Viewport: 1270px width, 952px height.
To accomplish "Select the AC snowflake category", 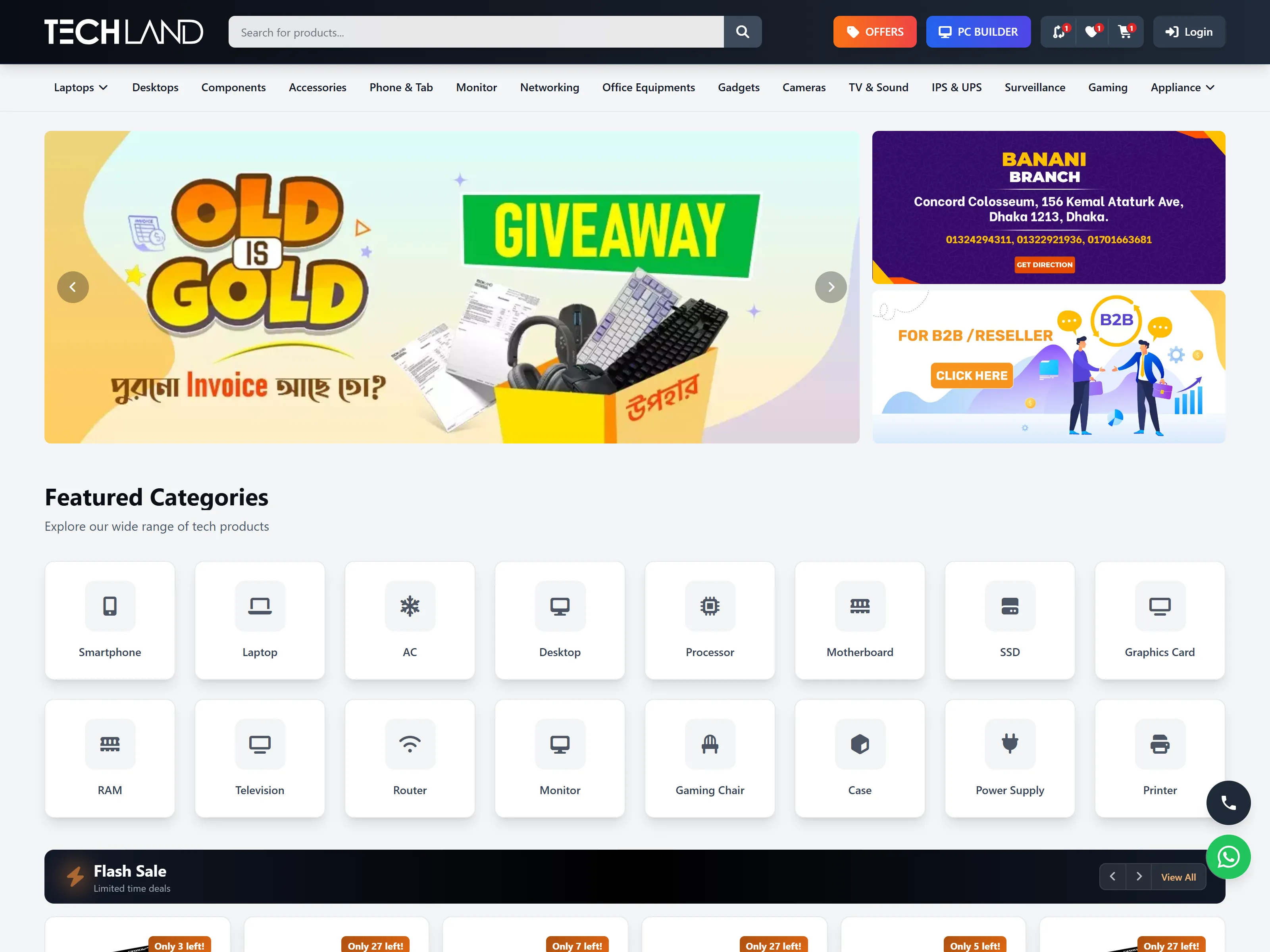I will click(x=410, y=620).
